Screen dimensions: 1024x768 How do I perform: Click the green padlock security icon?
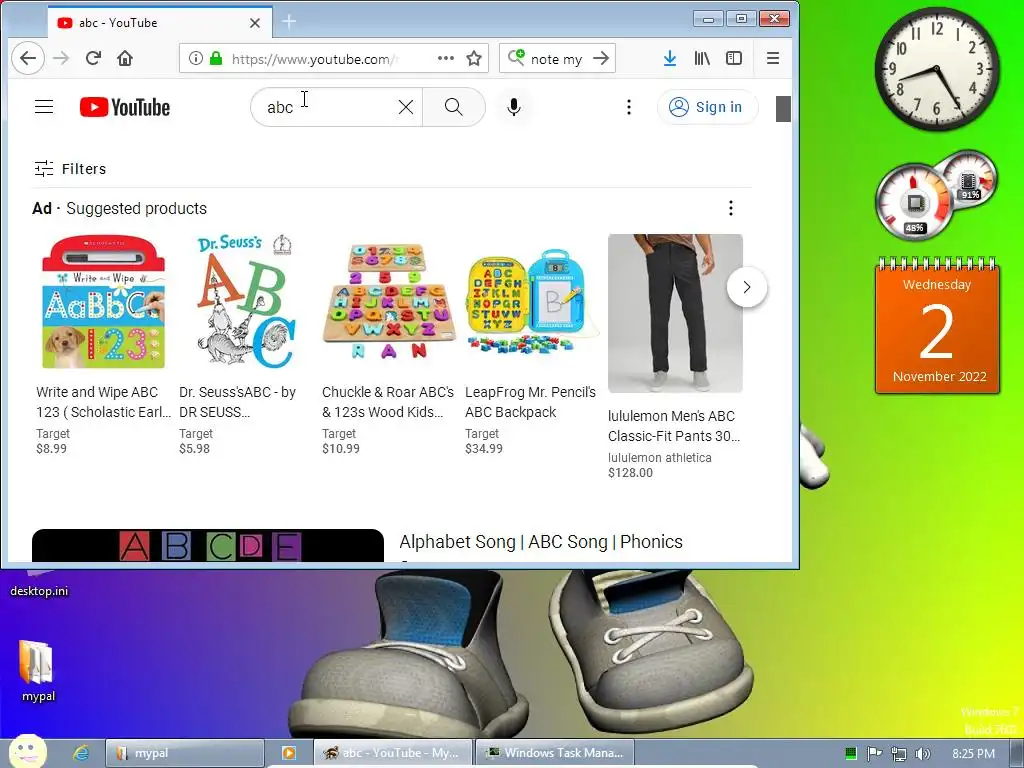click(216, 58)
